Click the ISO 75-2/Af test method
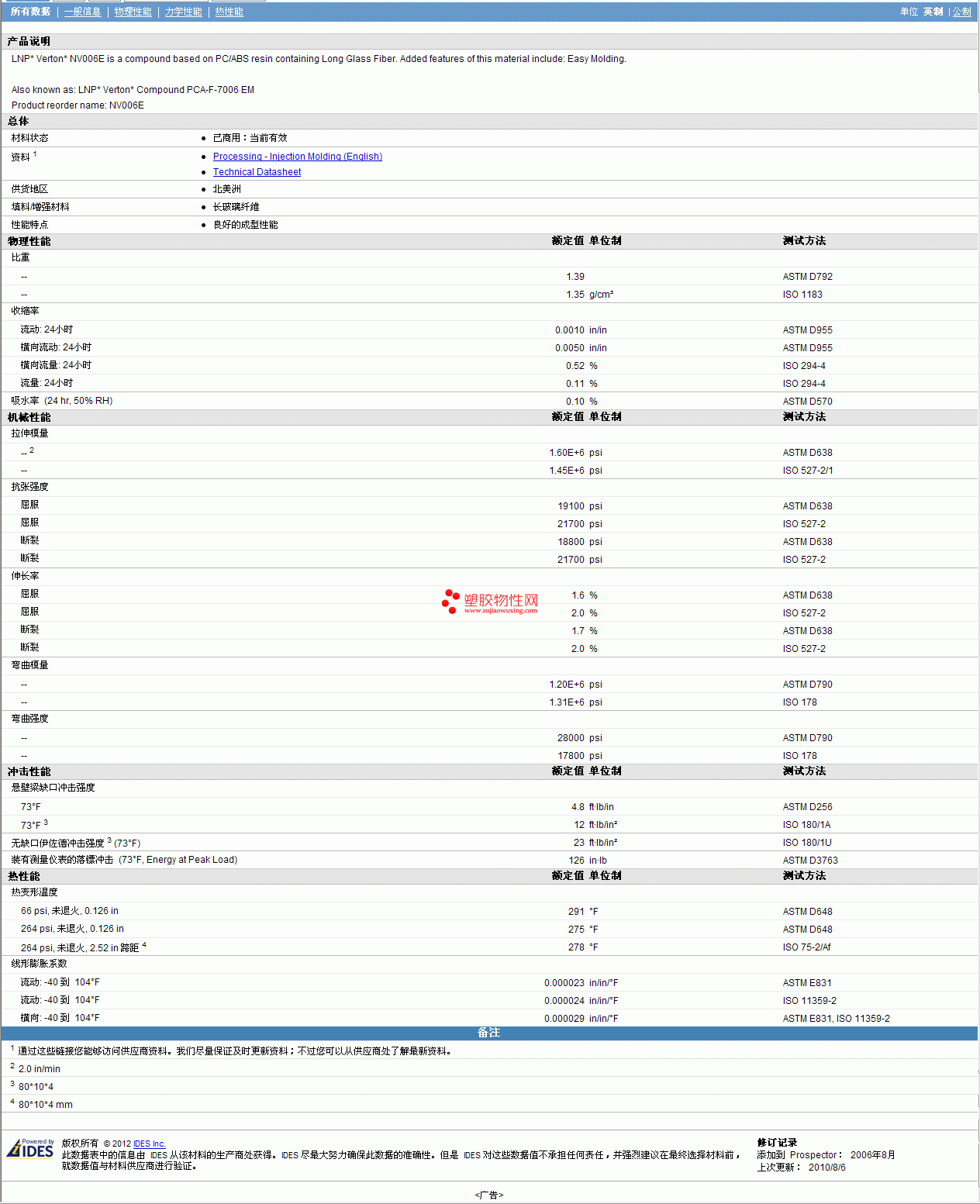 click(807, 947)
